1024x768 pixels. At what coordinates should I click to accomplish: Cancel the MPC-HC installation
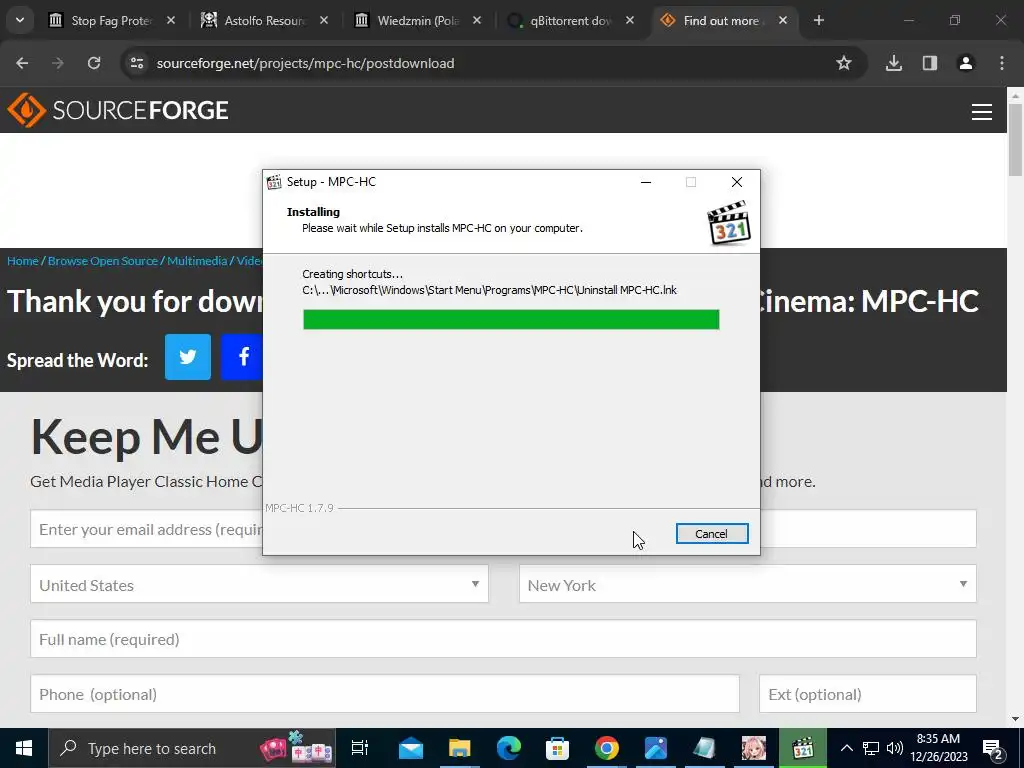point(712,534)
